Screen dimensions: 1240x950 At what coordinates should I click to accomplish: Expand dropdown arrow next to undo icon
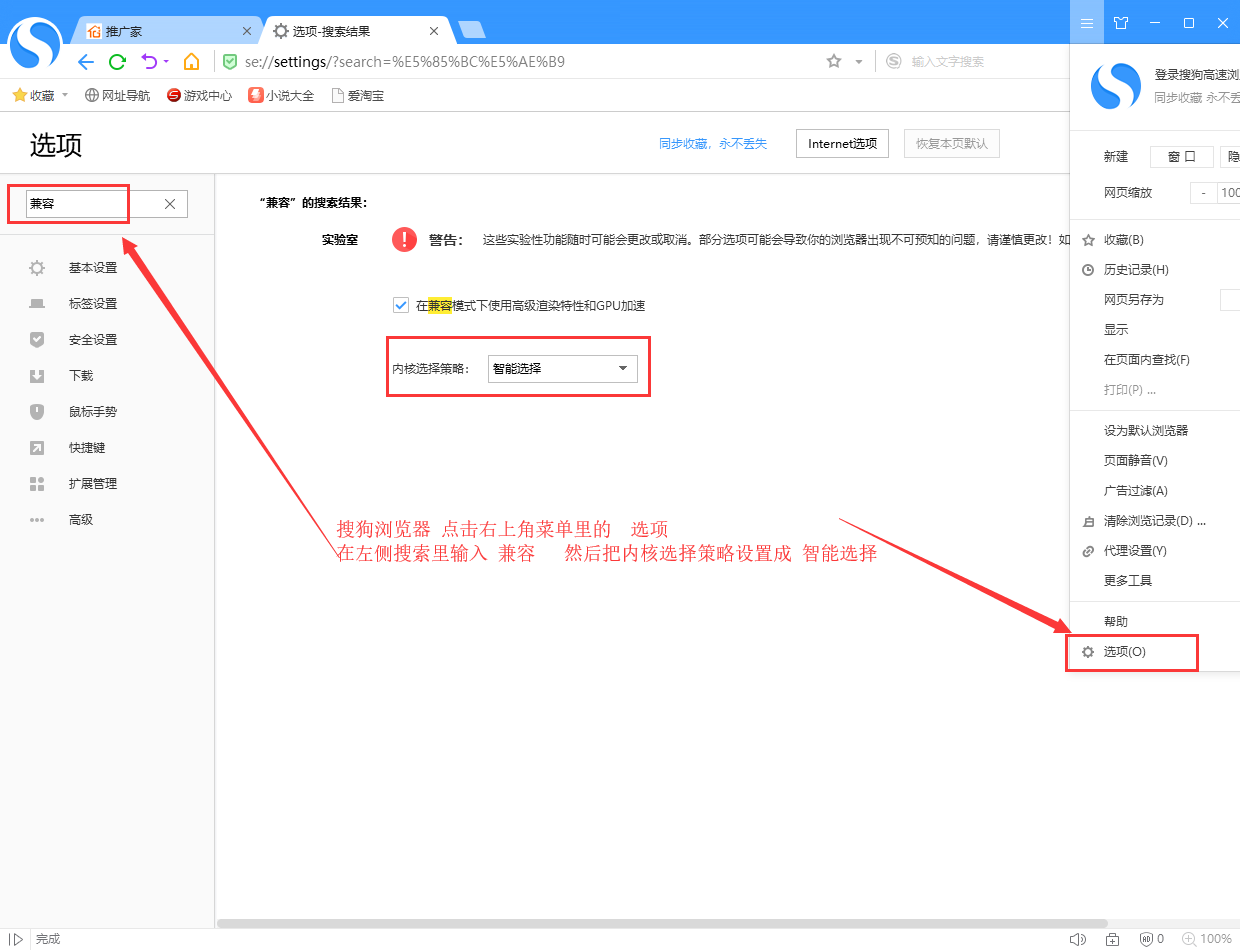(166, 62)
